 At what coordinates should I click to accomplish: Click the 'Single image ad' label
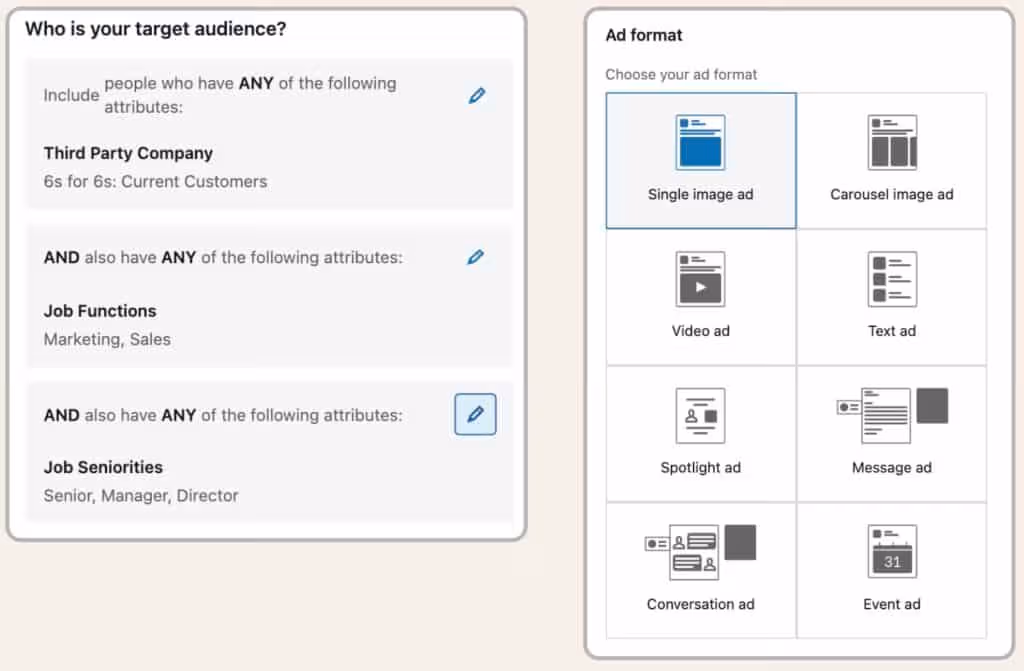click(x=700, y=194)
